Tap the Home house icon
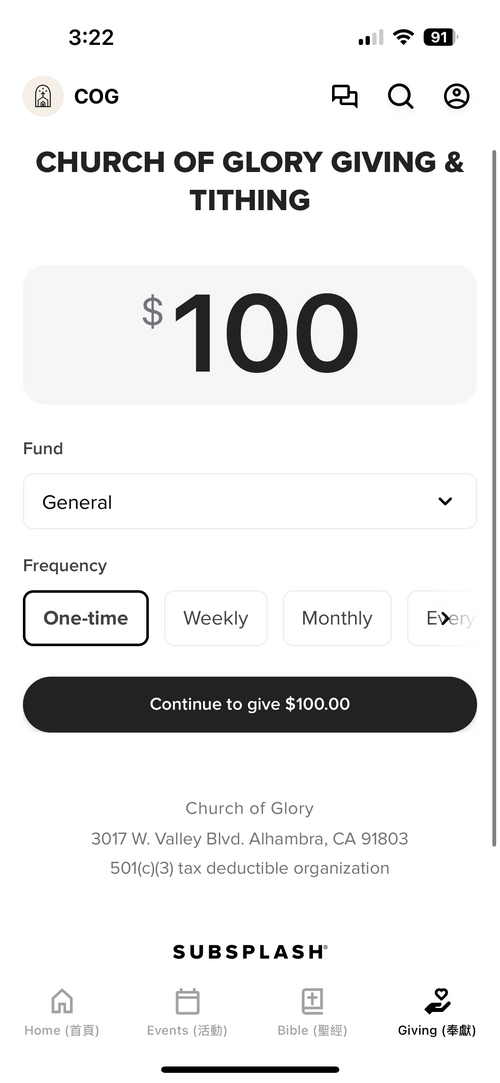500x1083 pixels. tap(62, 1000)
